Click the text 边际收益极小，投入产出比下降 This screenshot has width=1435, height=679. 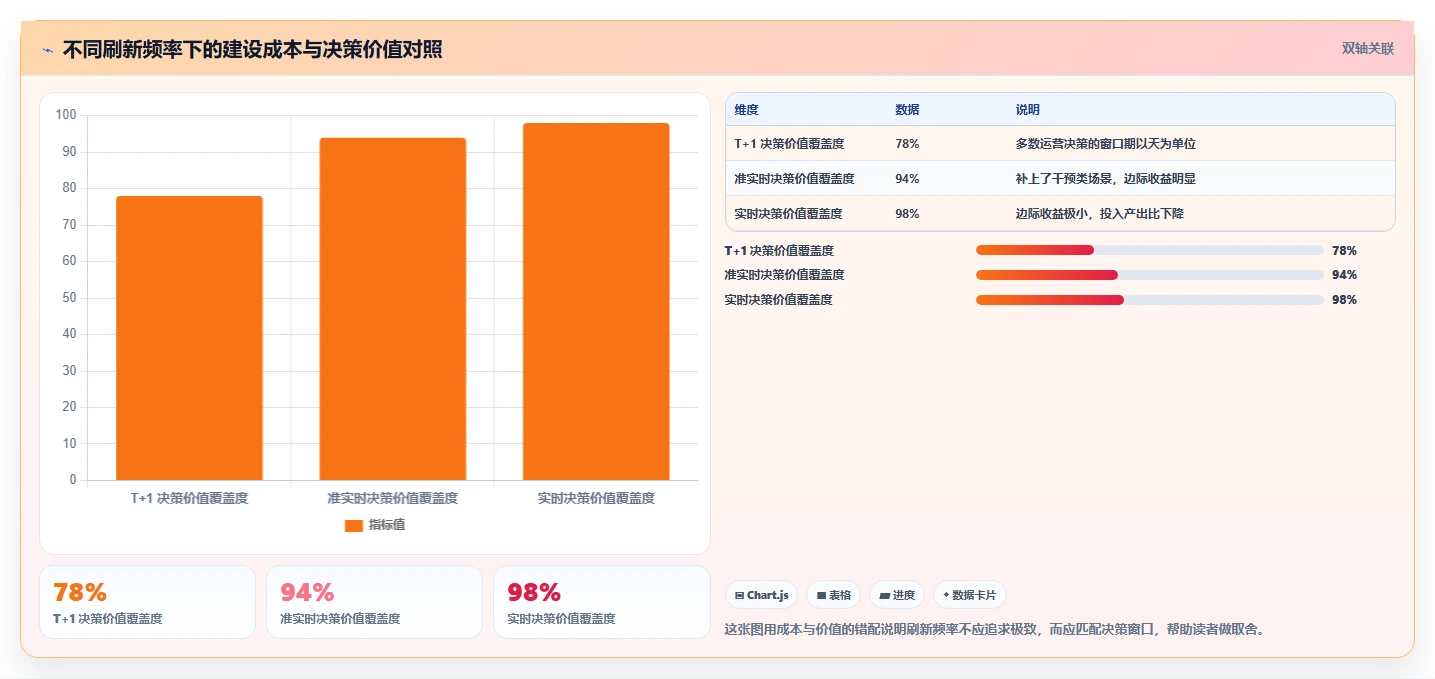tap(1099, 214)
